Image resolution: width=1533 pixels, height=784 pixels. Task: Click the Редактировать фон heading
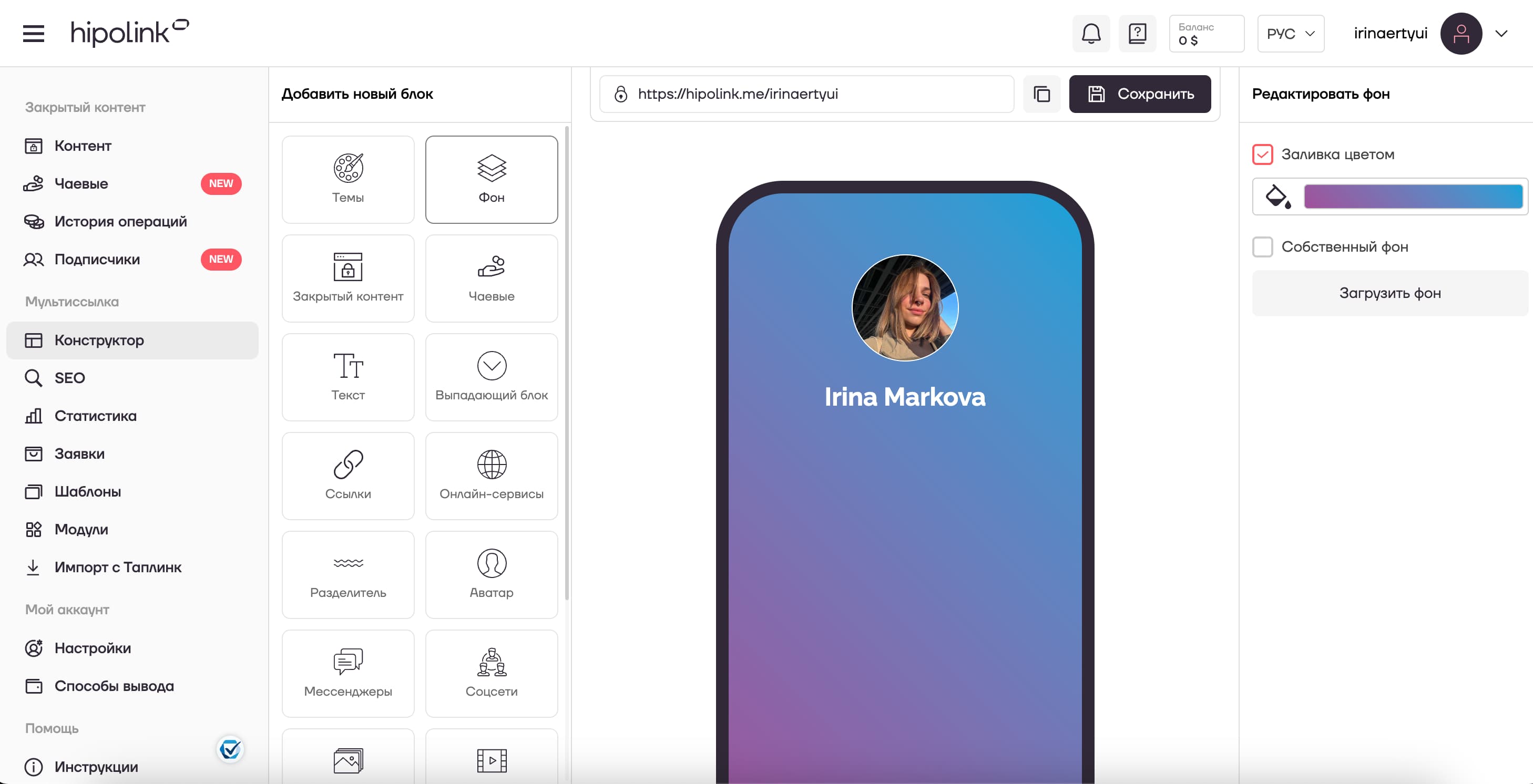tap(1321, 94)
